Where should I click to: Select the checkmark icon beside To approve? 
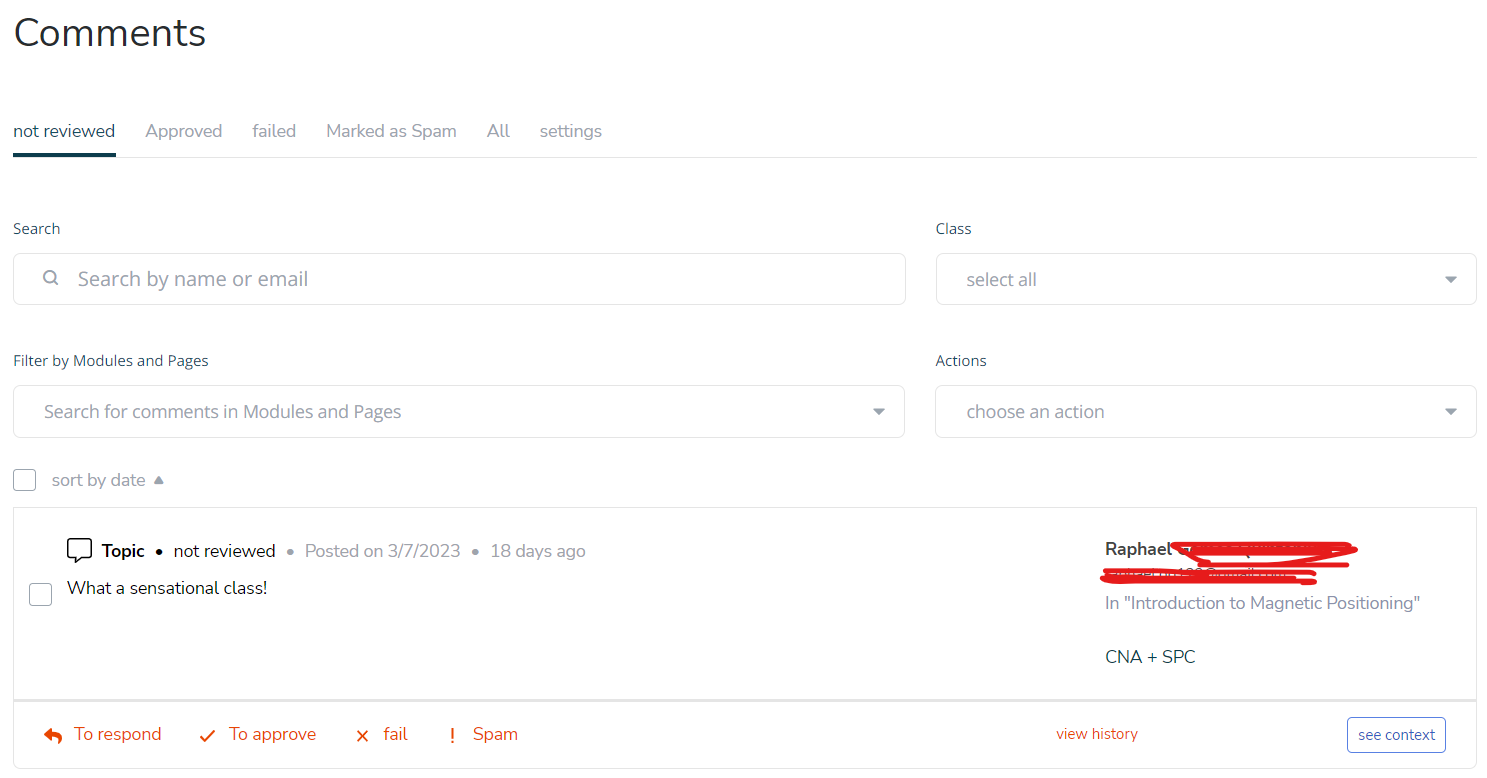point(207,735)
